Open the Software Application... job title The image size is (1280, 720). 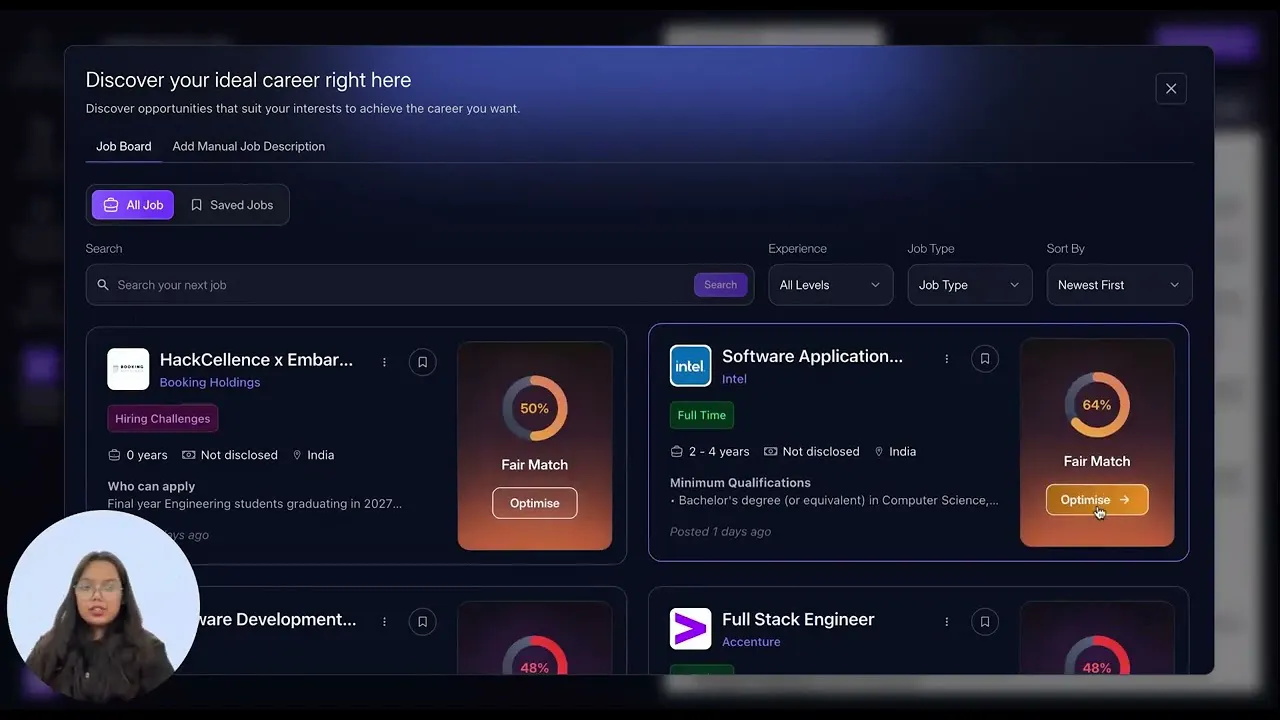pyautogui.click(x=812, y=356)
